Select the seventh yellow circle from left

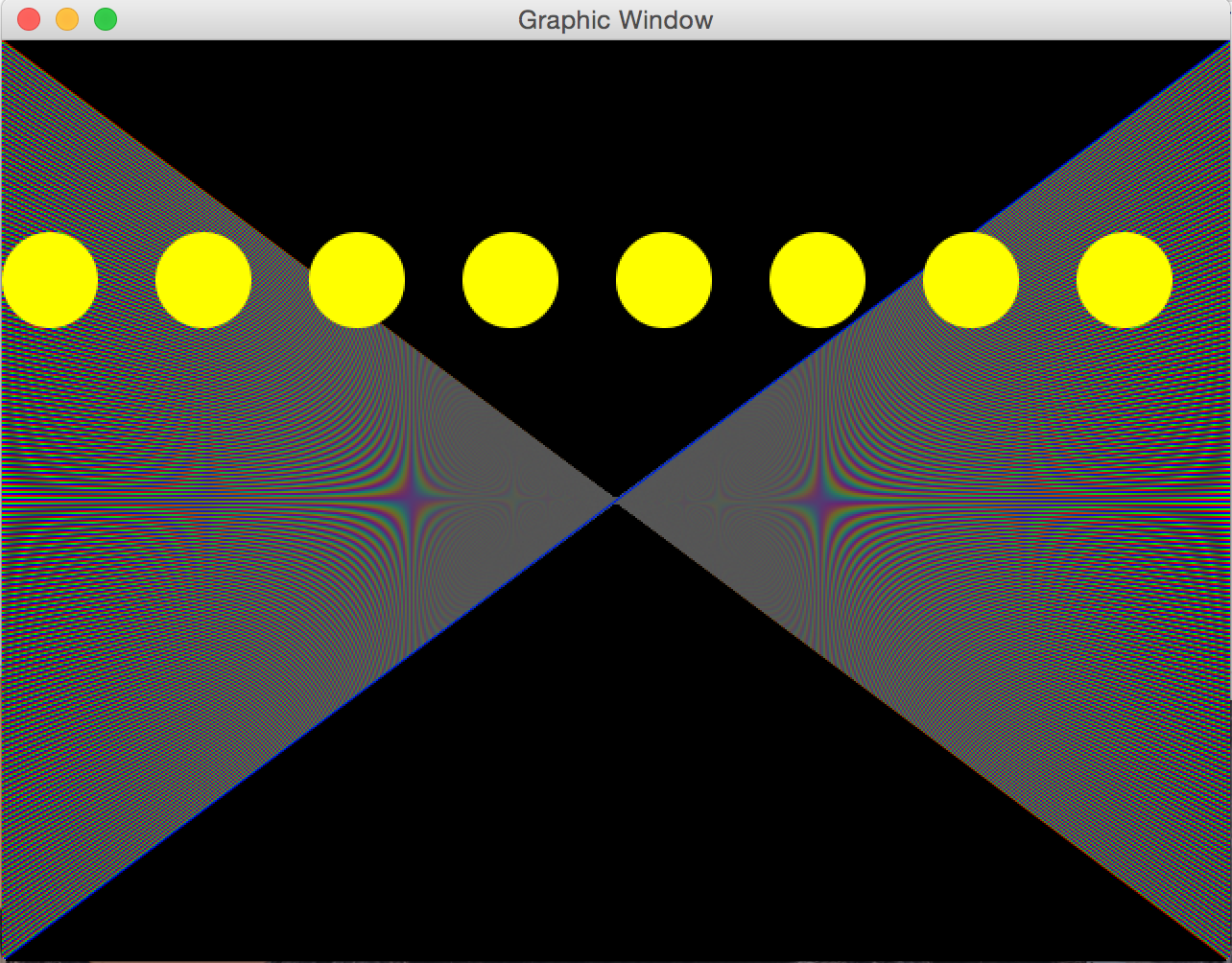point(971,280)
